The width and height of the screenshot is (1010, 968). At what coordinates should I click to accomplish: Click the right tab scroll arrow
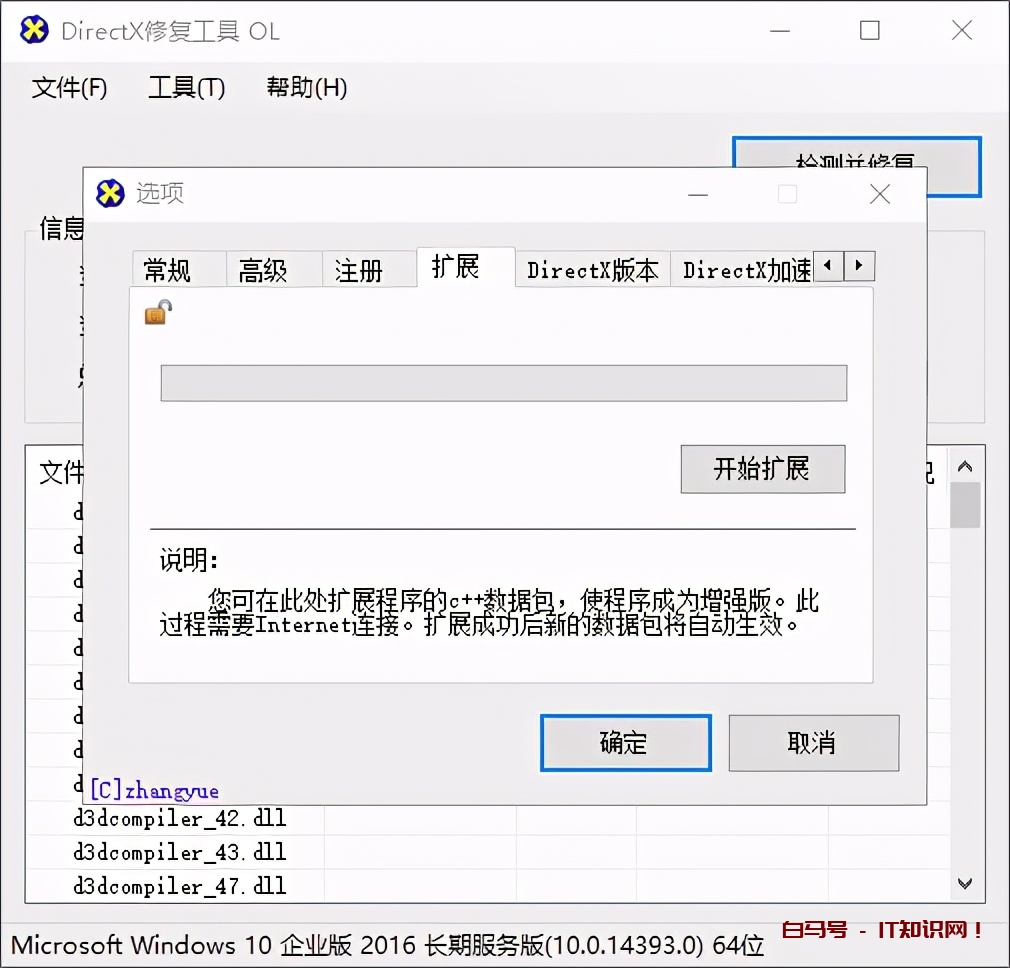pyautogui.click(x=859, y=267)
